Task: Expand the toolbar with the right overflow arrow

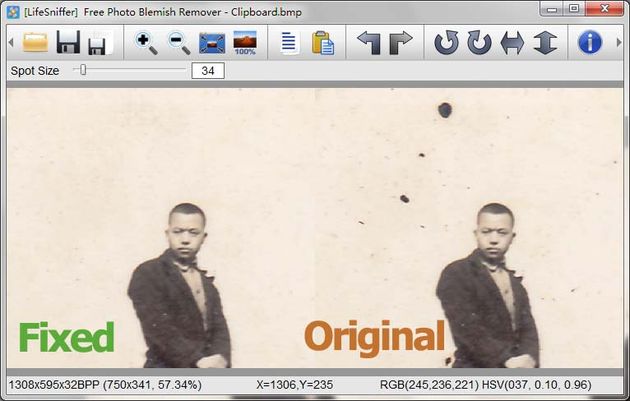Action: 619,42
